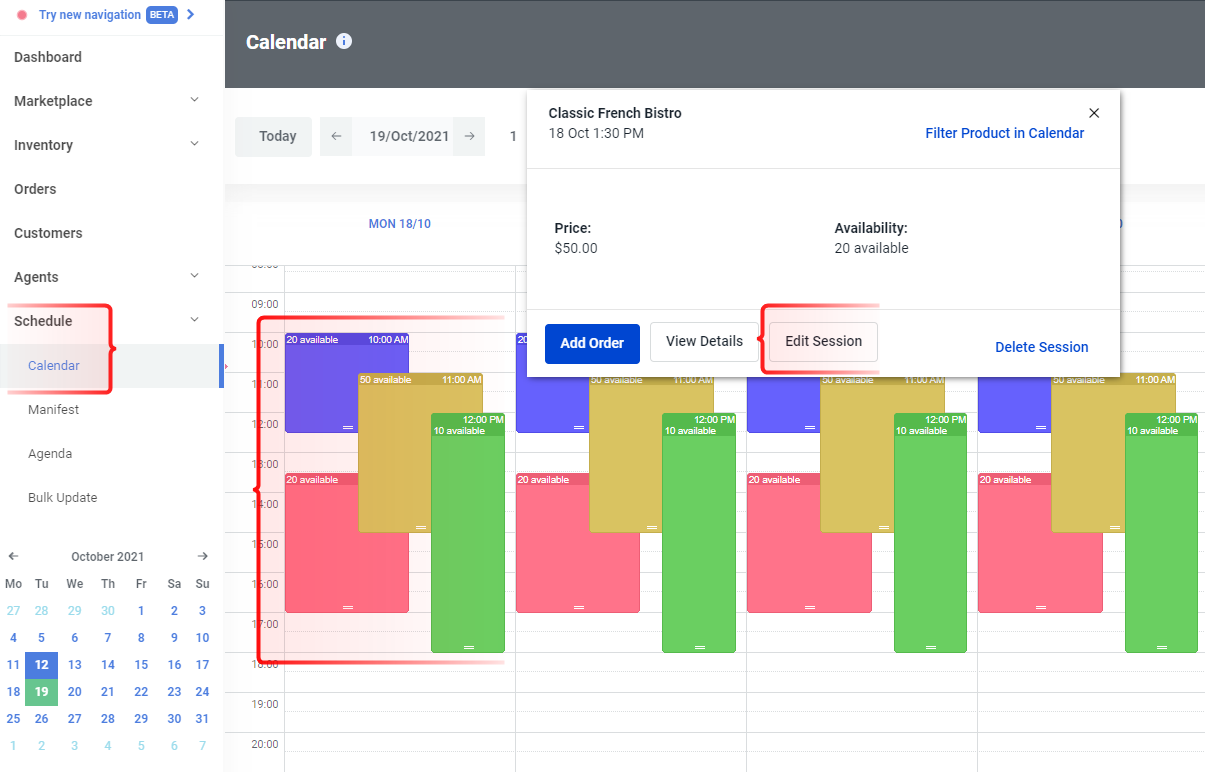1205x772 pixels.
Task: Select October 20 in the mini calendar
Action: (74, 691)
